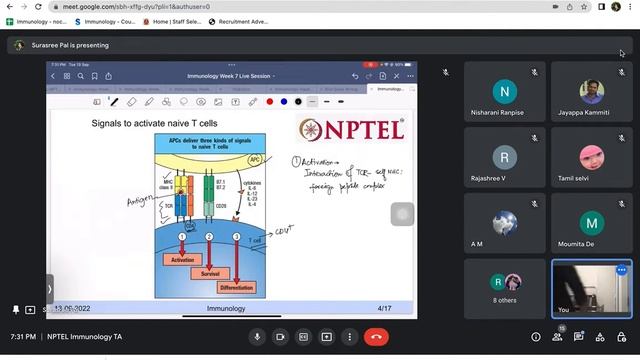
Task: Open the '8 others' participants tile
Action: coord(504,289)
